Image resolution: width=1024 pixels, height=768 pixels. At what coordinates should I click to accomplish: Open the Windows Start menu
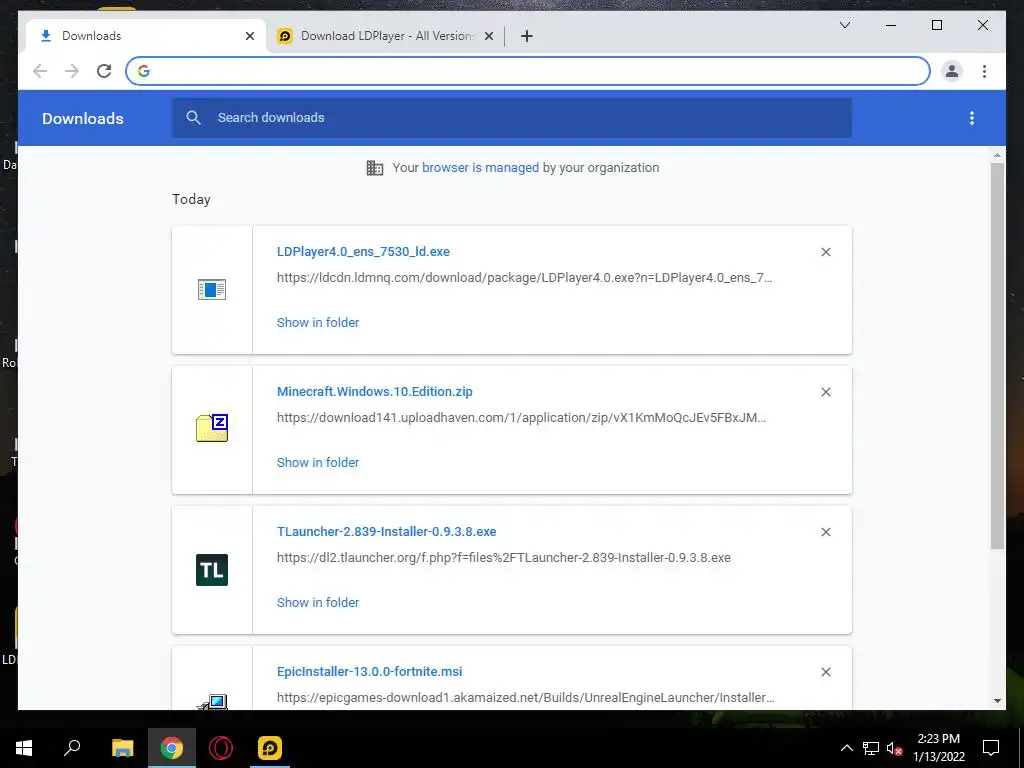24,748
